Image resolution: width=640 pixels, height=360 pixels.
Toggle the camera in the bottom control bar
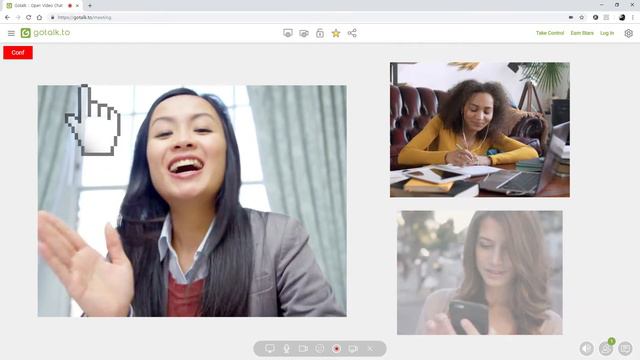click(303, 349)
